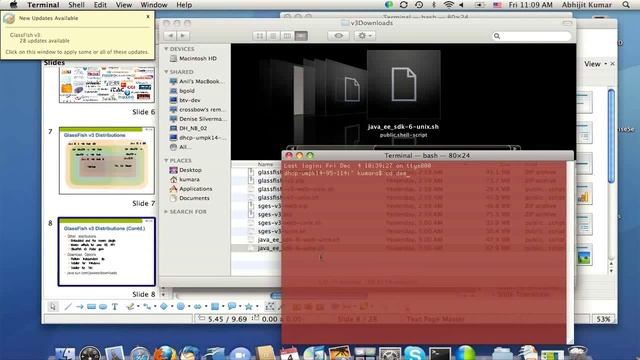
Task: Expand the SEARCH FOR sidebar section
Action: (x=166, y=212)
